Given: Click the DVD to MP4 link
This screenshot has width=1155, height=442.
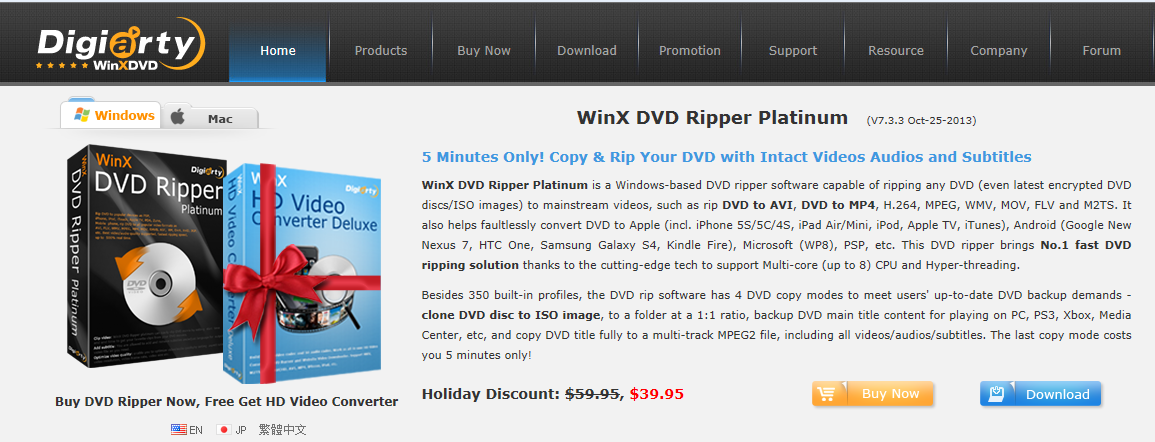Looking at the screenshot, I should [838, 205].
